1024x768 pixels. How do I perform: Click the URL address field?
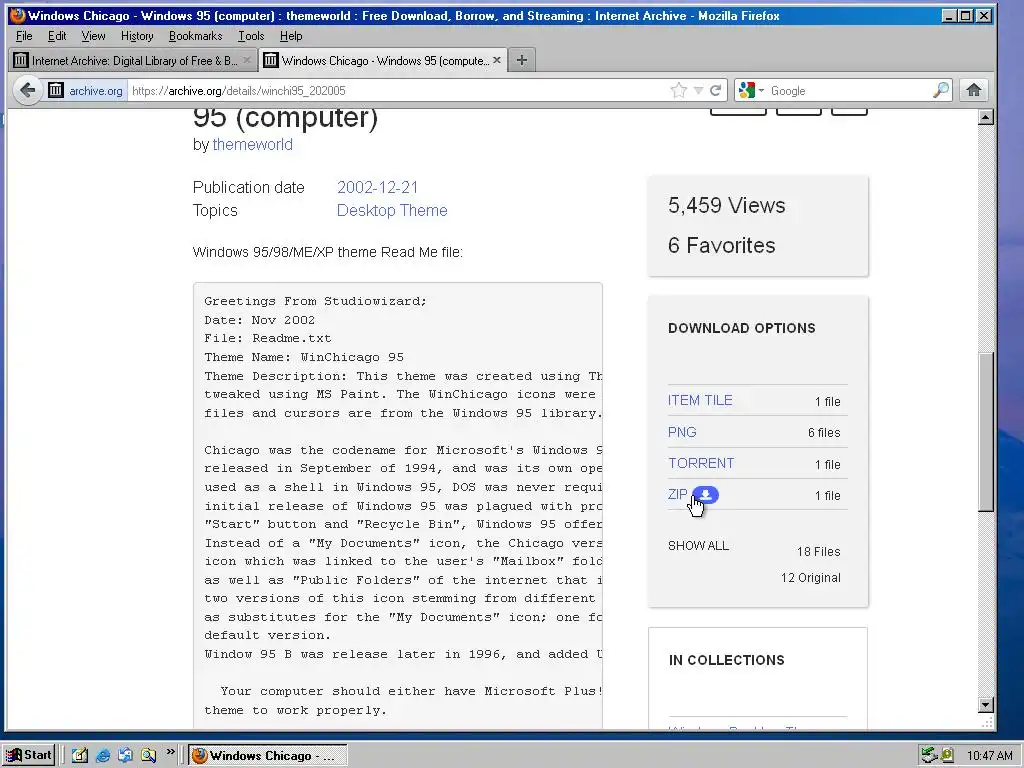398,91
